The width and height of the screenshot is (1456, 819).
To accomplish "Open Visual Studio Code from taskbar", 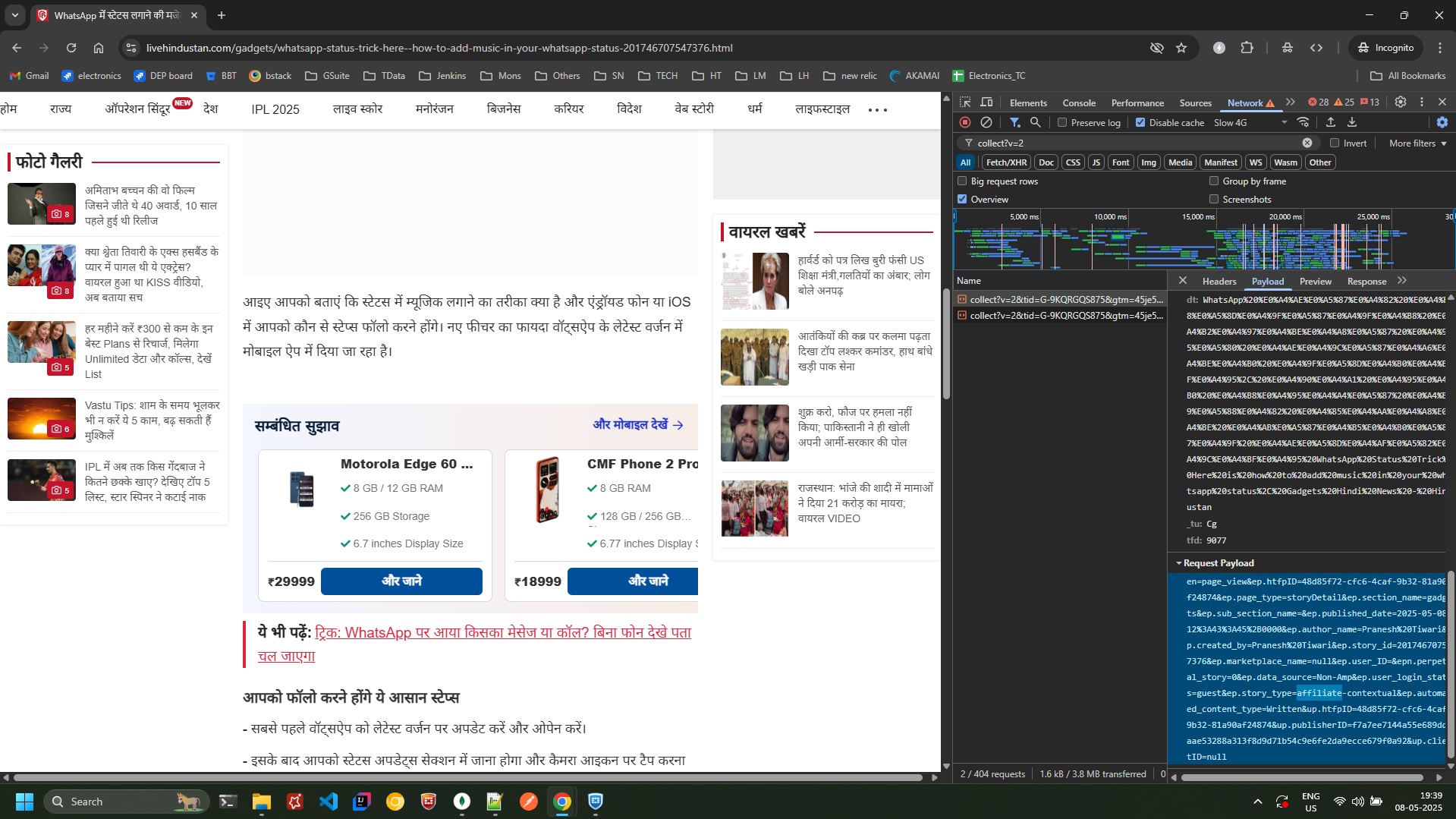I will (x=329, y=802).
